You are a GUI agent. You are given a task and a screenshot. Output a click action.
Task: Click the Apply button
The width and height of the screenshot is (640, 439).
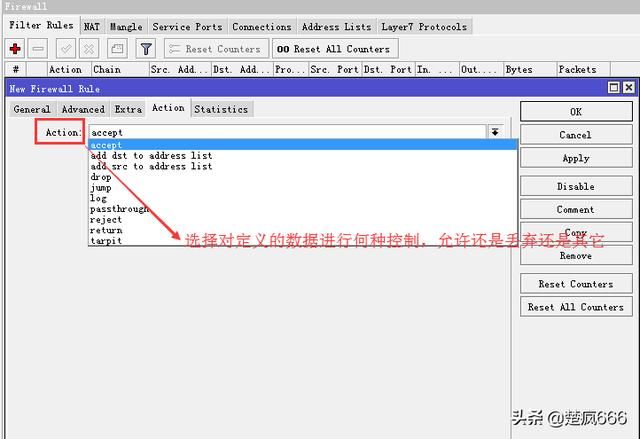point(576,158)
